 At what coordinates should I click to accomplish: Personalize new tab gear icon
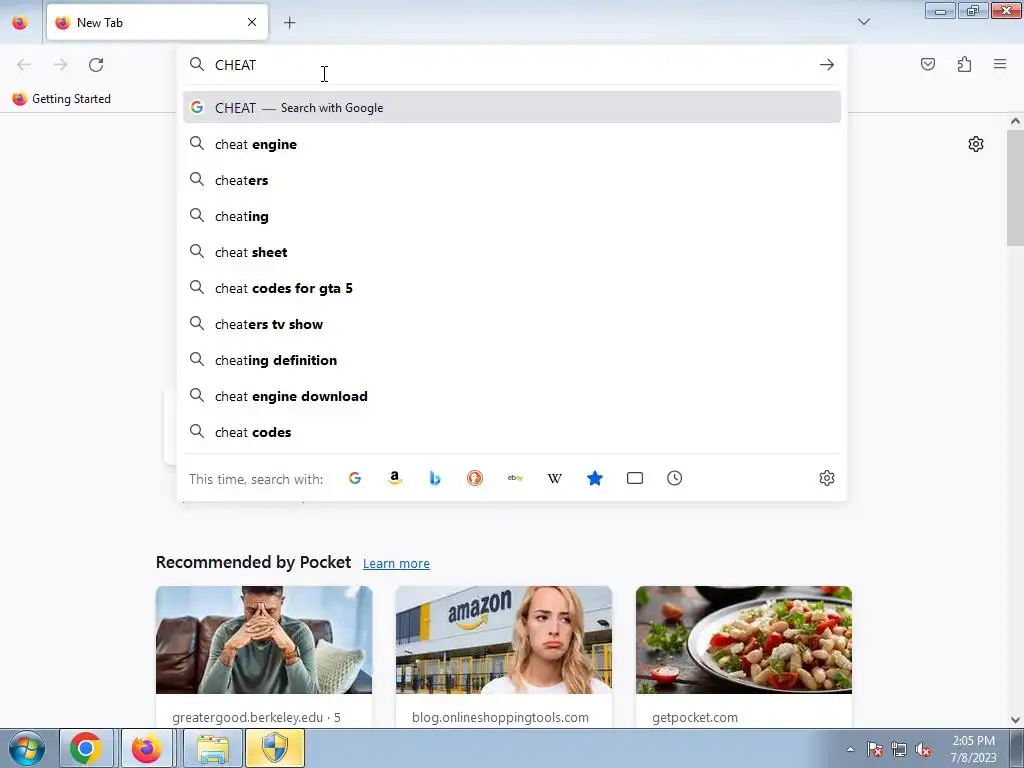pos(976,144)
